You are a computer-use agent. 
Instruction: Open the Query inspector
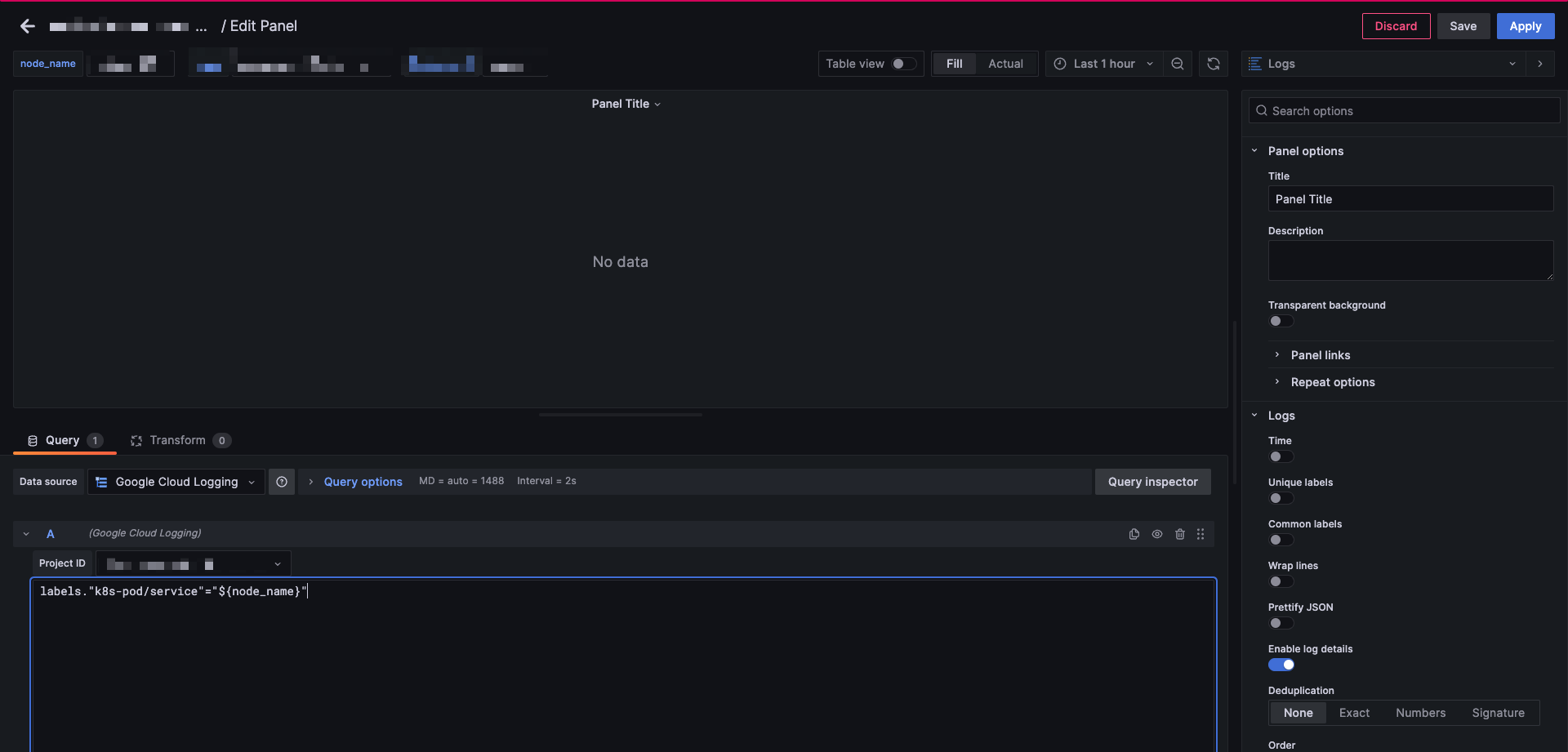(1152, 482)
